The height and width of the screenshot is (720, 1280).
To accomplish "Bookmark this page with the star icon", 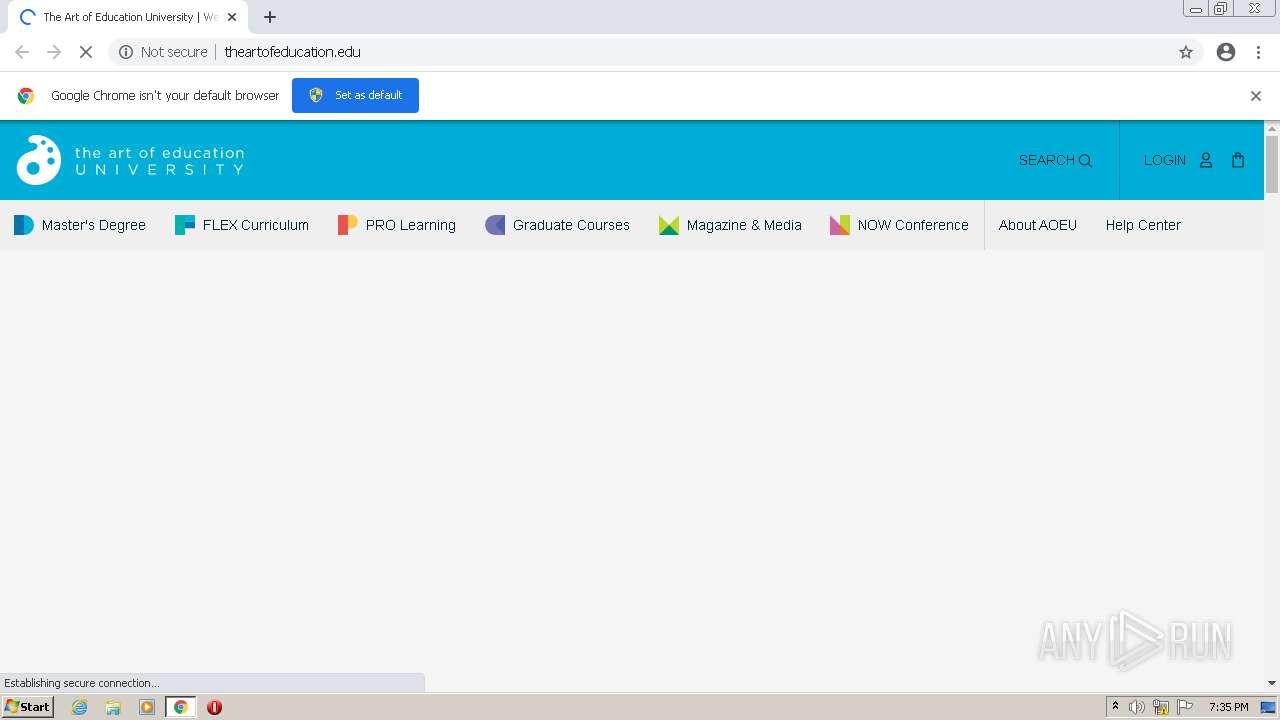I will coord(1186,52).
